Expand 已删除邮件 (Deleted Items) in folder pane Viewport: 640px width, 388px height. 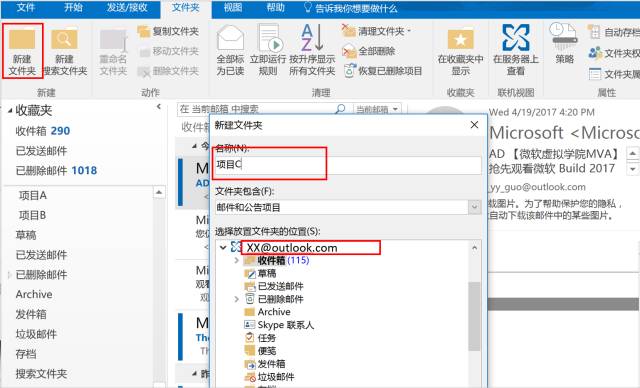point(9,275)
